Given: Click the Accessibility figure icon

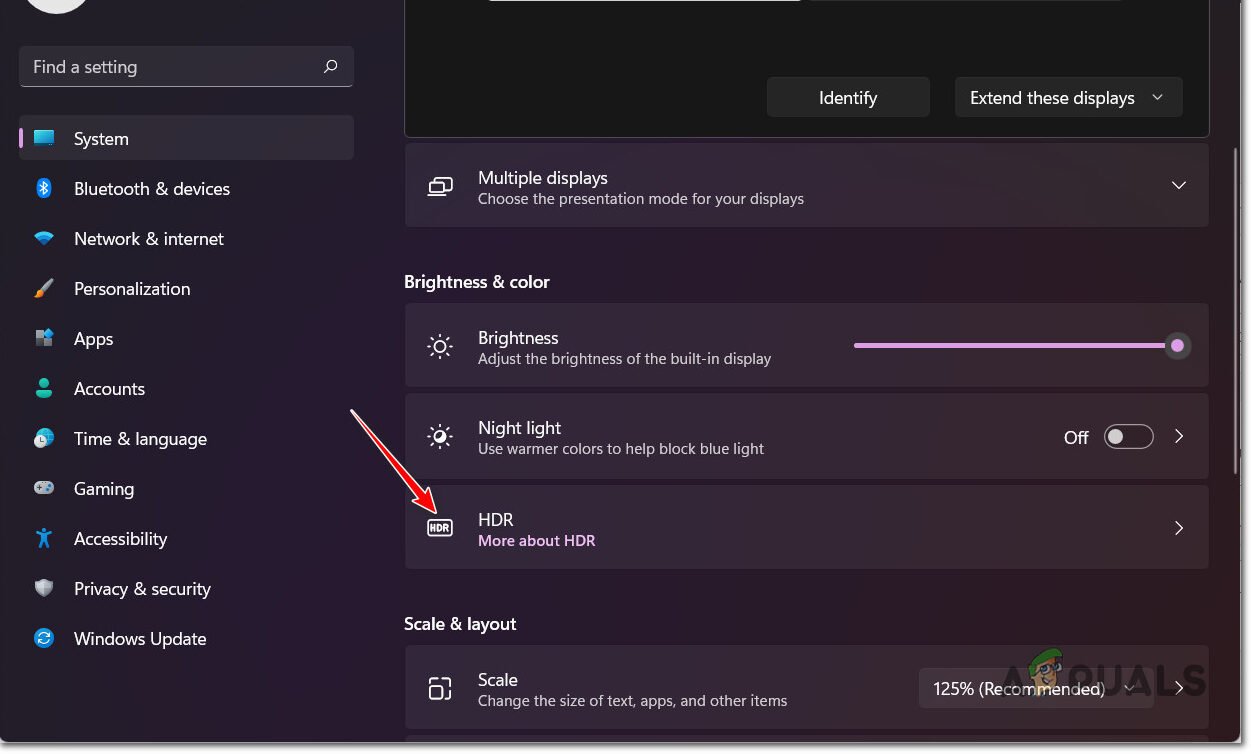Looking at the screenshot, I should pos(44,539).
